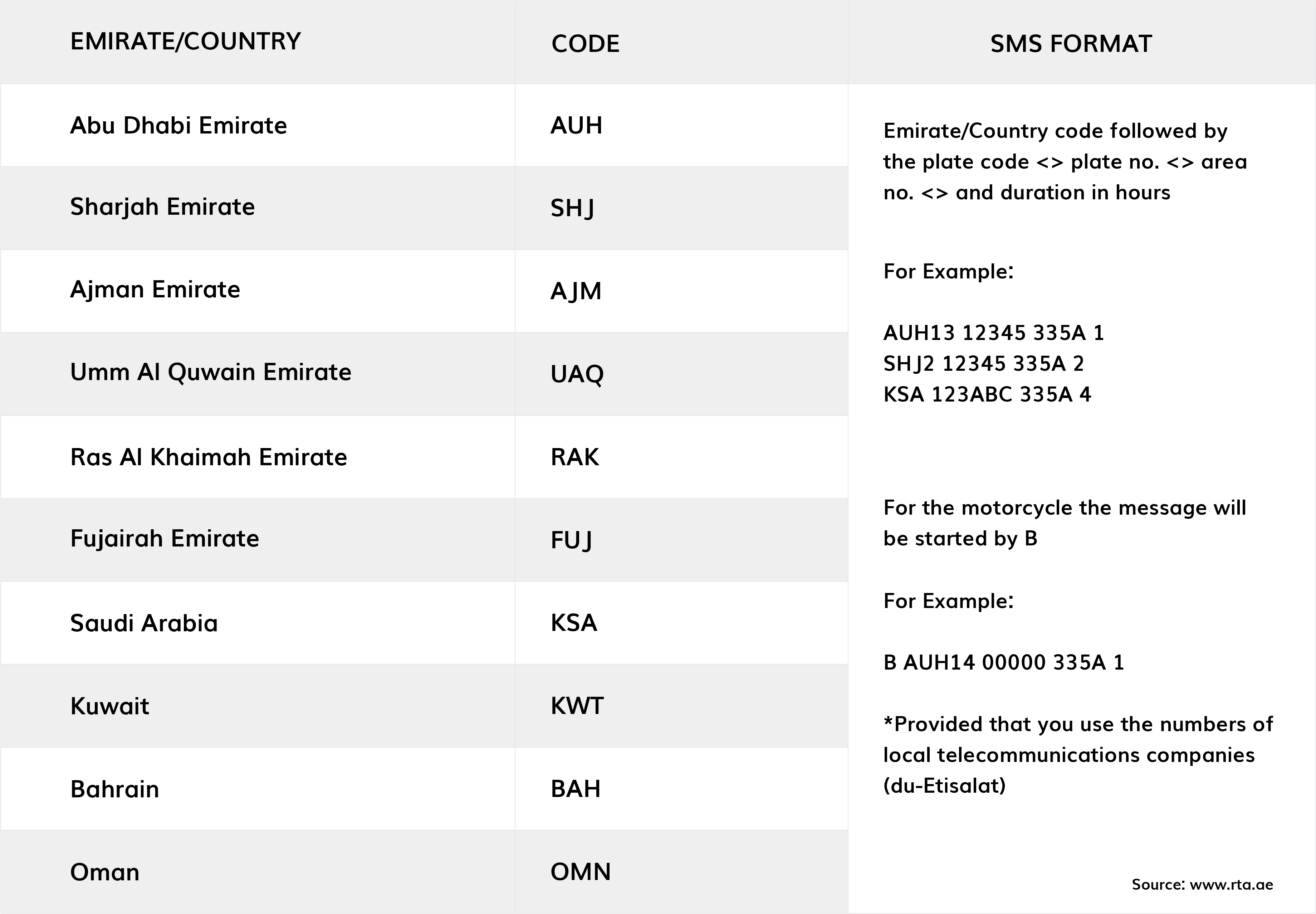Select the OMN code cell
Viewport: 1316px width, 914px height.
(x=681, y=872)
